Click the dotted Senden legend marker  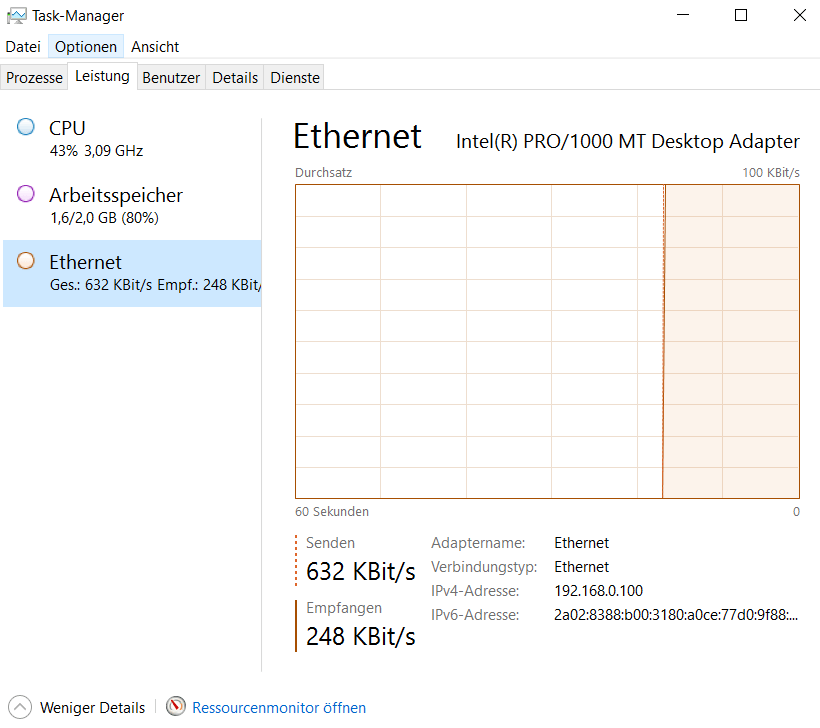click(x=297, y=560)
